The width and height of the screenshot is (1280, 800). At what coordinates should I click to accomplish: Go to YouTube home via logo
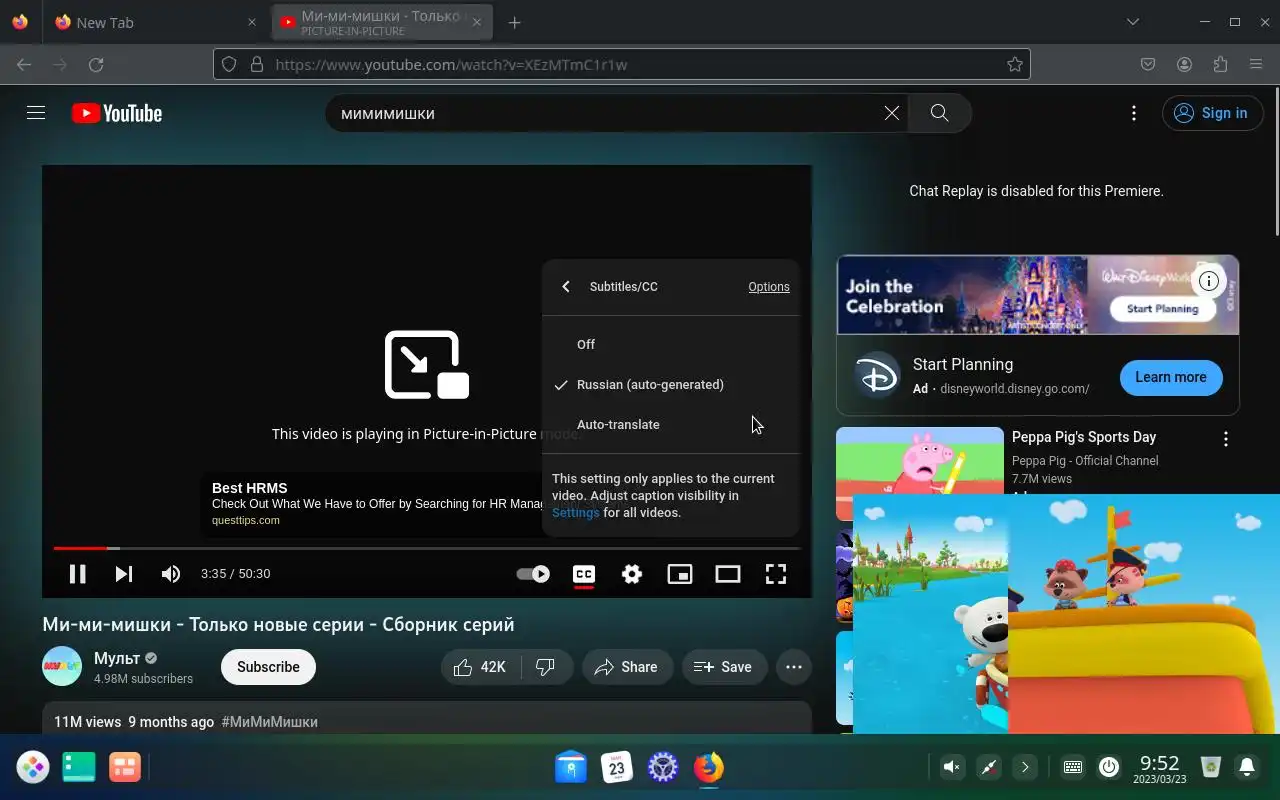[117, 113]
